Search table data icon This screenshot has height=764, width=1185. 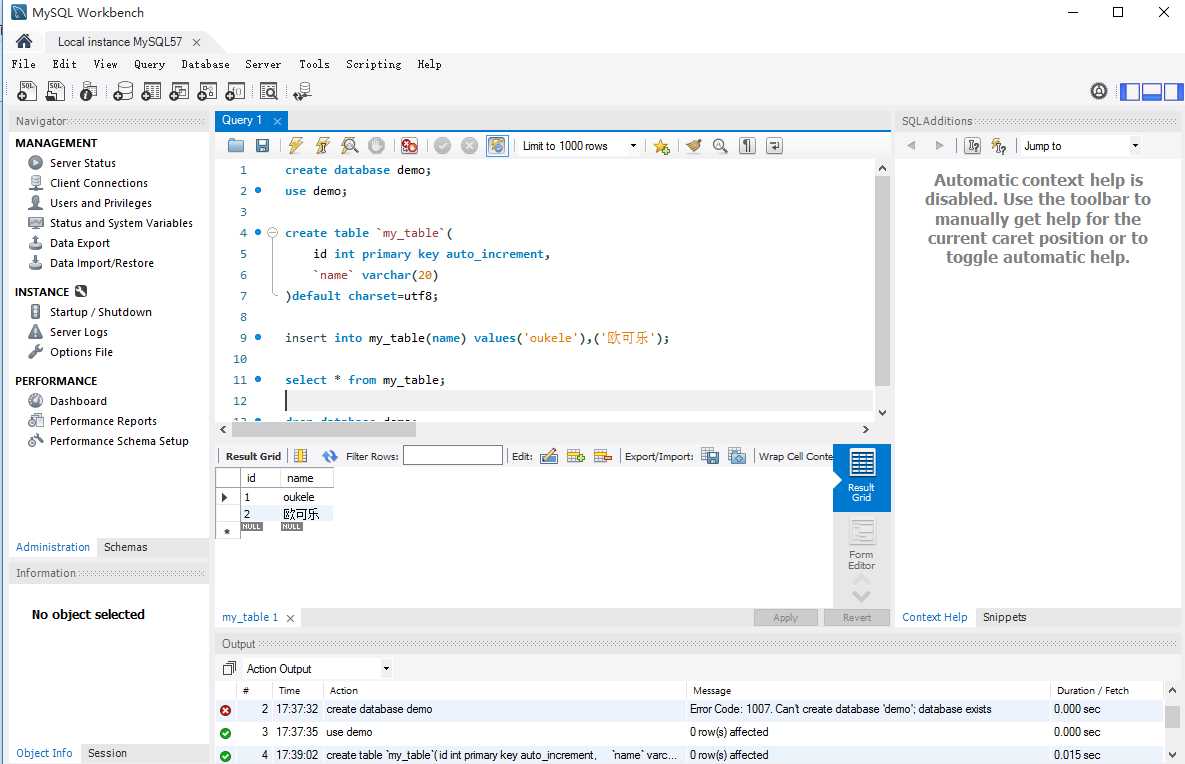268,91
